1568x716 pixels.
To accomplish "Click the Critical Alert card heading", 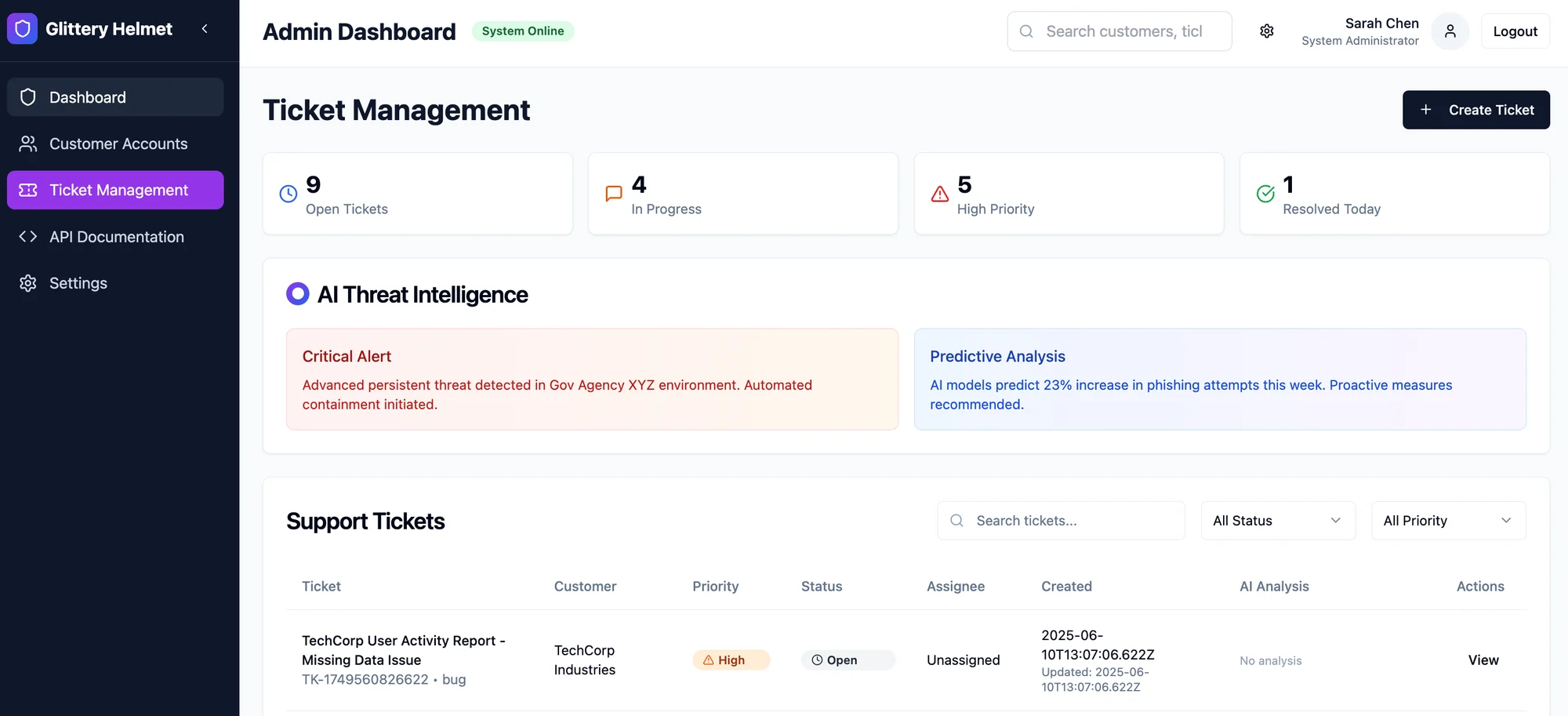I will (x=347, y=356).
